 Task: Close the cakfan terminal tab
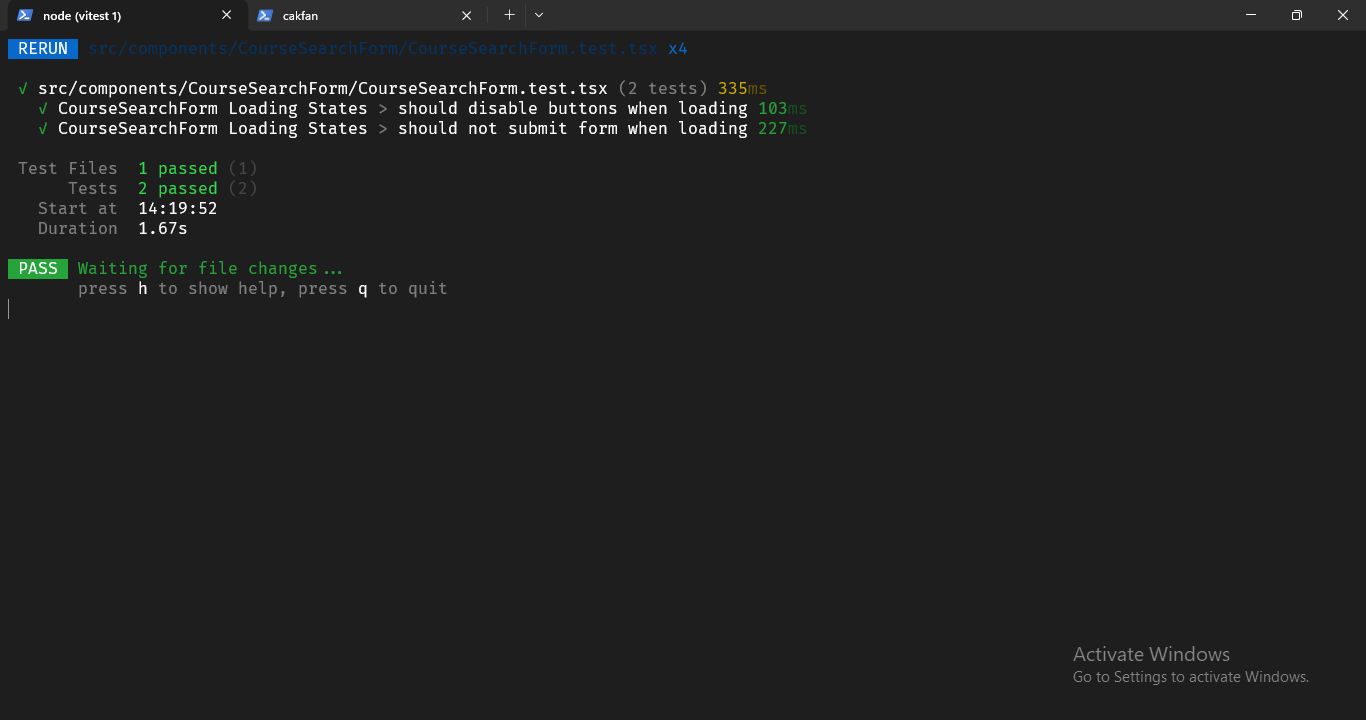point(466,15)
